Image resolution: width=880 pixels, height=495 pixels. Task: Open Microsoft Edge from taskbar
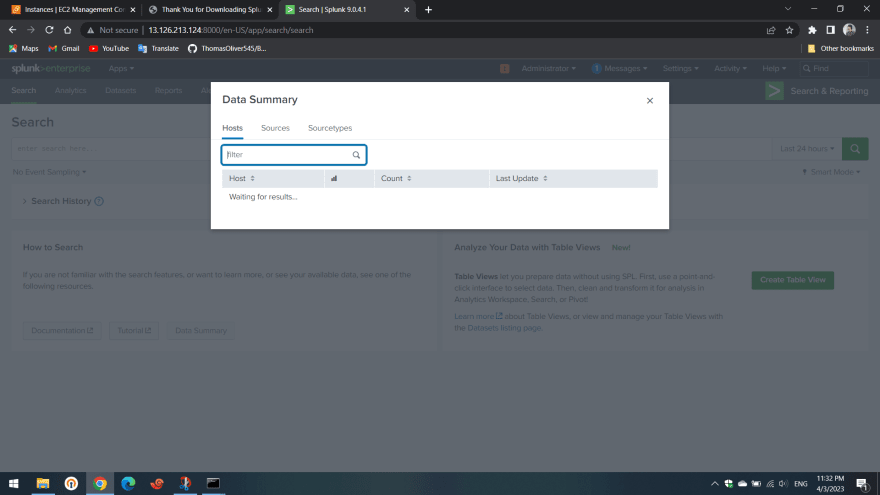click(129, 483)
